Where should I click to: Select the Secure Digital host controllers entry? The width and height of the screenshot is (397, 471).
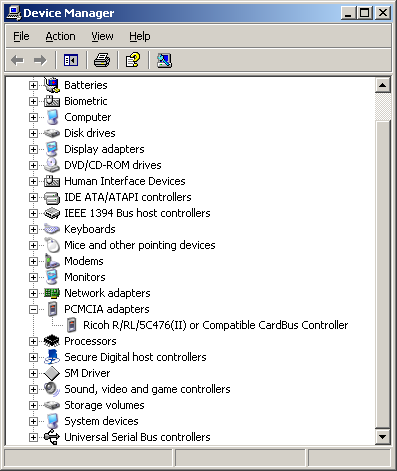pyautogui.click(x=135, y=357)
